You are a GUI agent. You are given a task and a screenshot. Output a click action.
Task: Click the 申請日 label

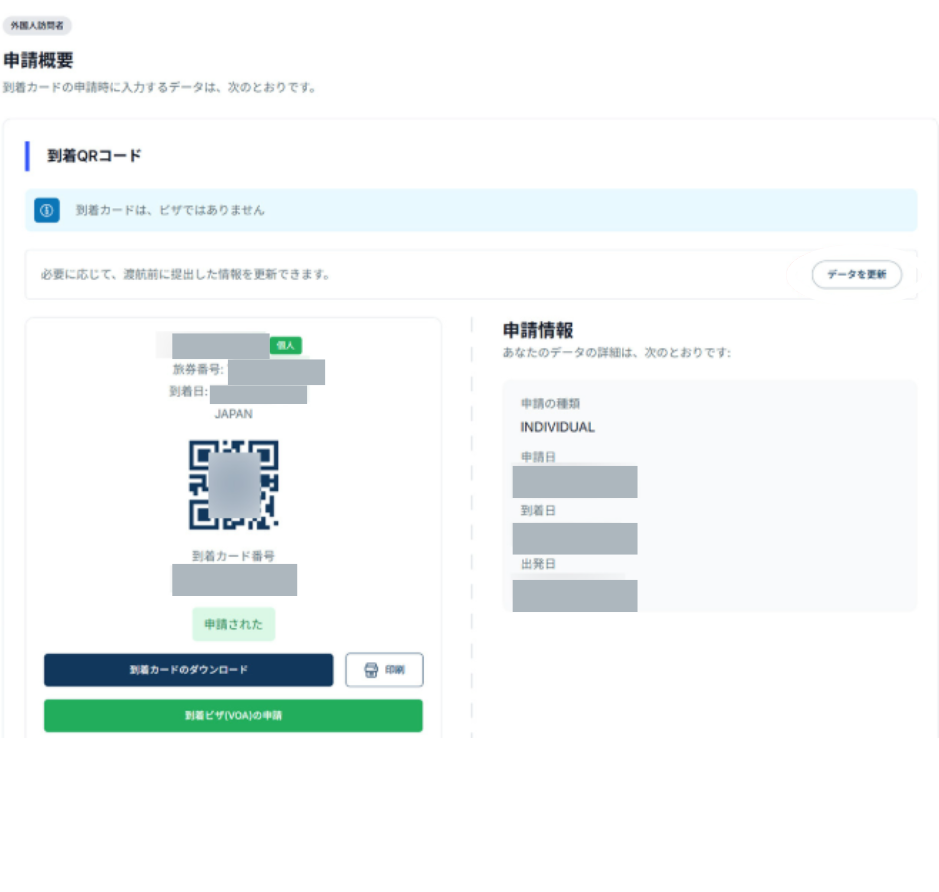(x=538, y=457)
